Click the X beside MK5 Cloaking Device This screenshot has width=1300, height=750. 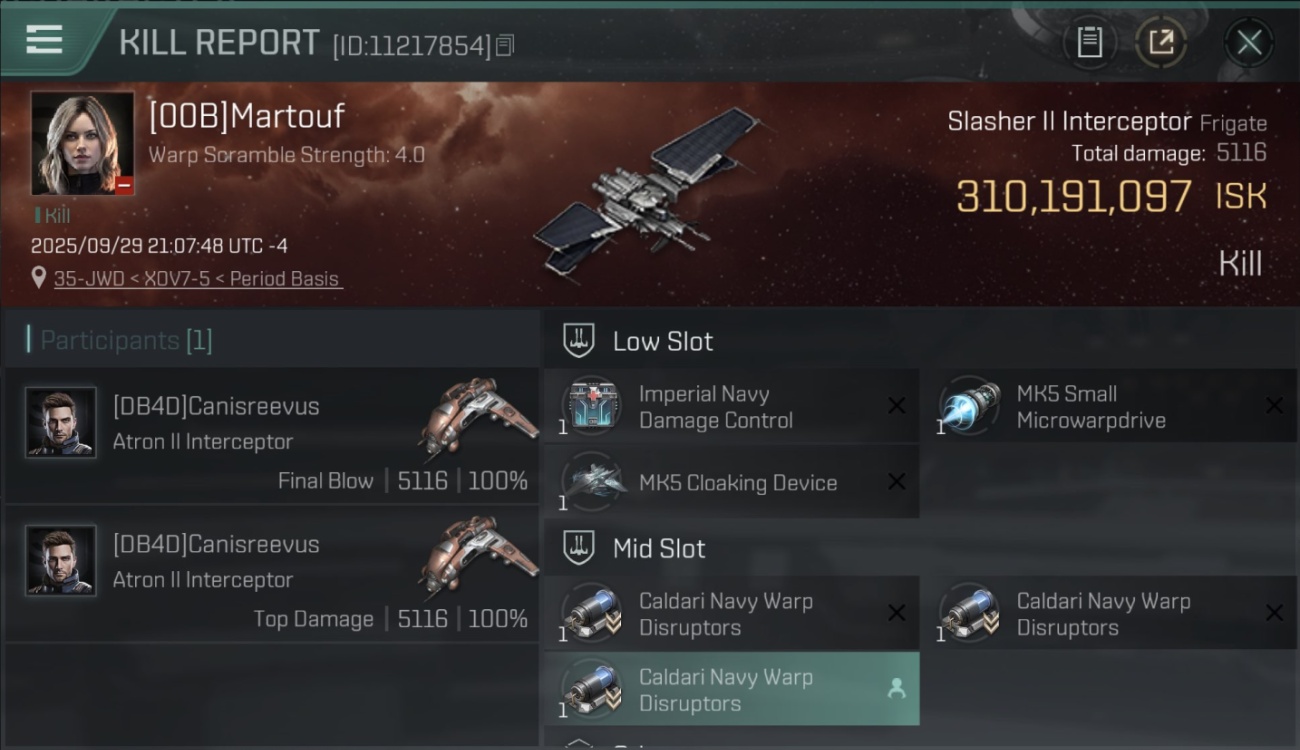[x=896, y=482]
